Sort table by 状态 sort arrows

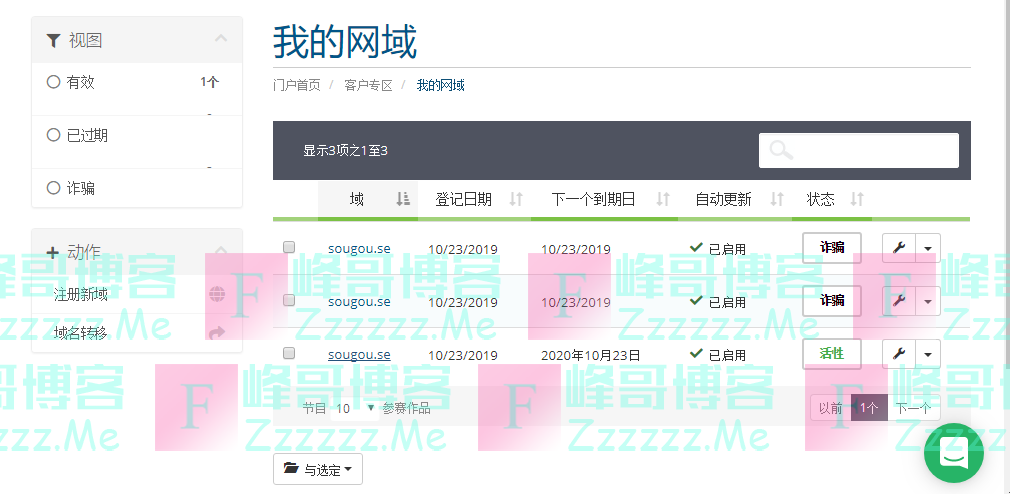[856, 200]
